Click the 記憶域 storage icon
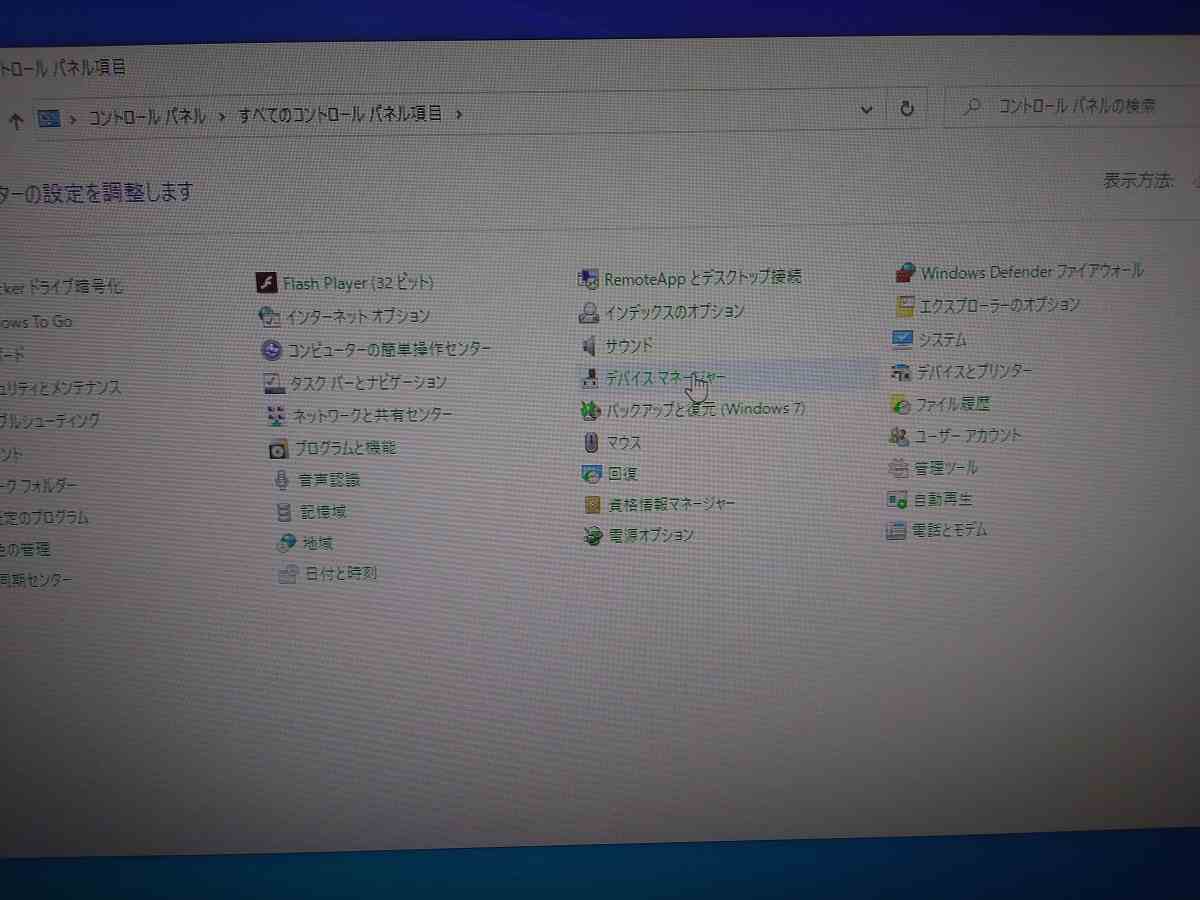The width and height of the screenshot is (1200, 900). [285, 512]
